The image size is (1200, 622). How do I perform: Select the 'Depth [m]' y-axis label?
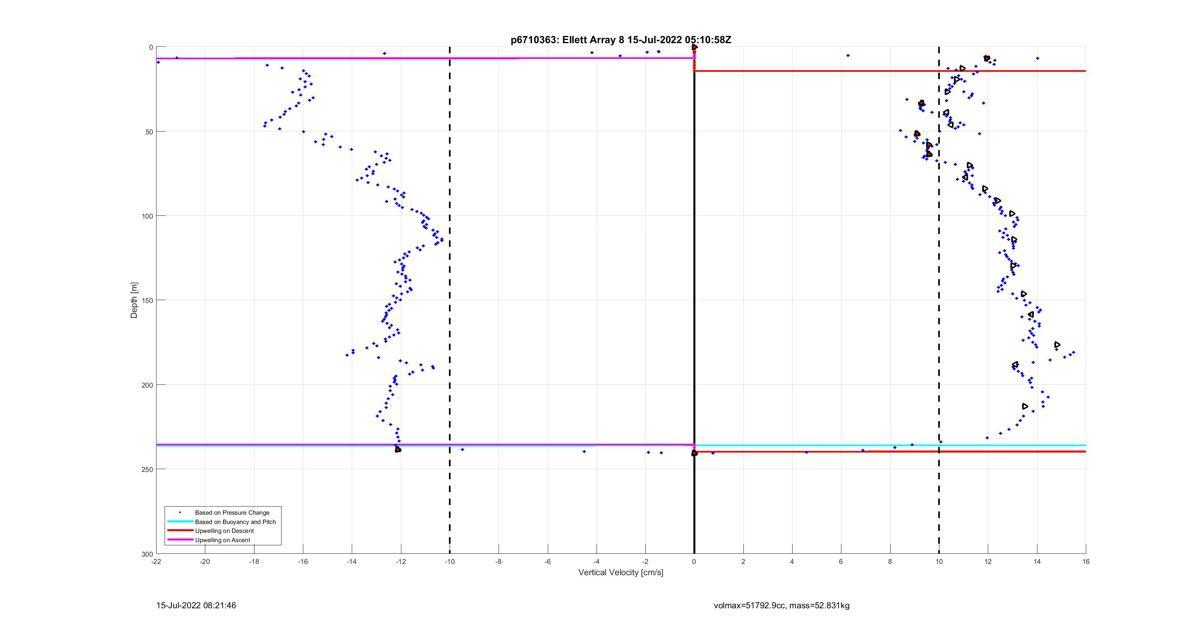(x=134, y=300)
